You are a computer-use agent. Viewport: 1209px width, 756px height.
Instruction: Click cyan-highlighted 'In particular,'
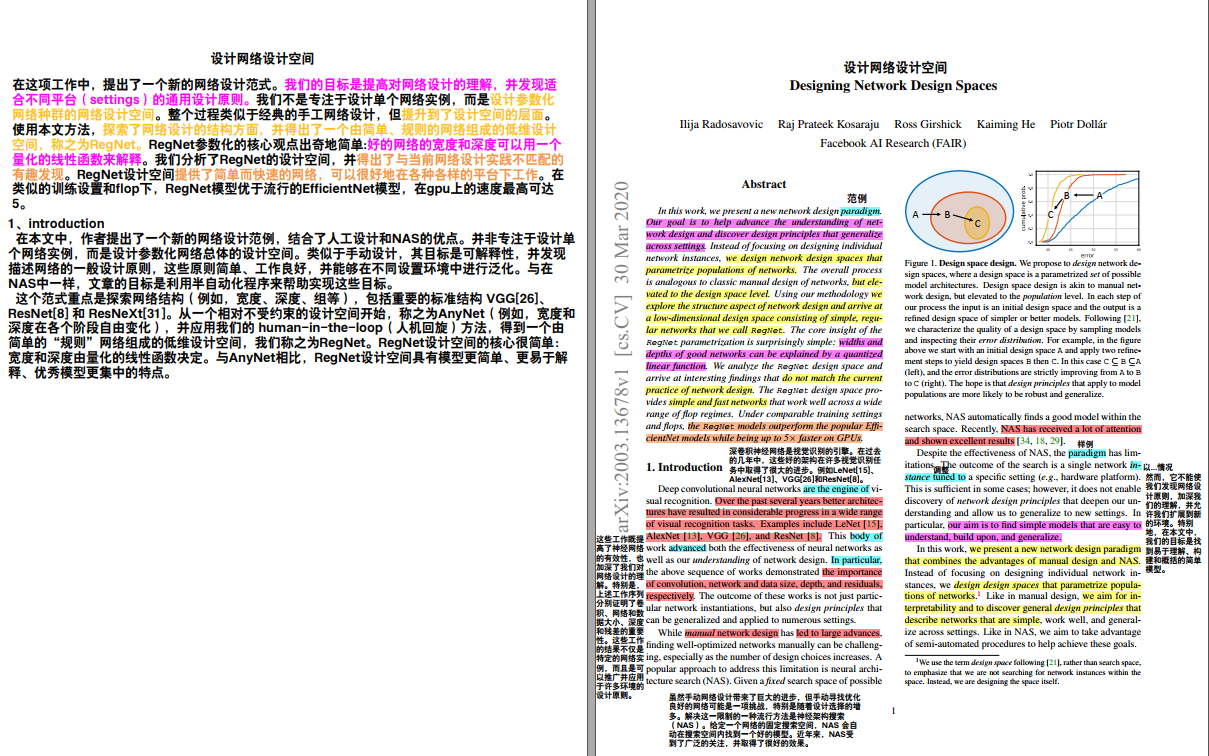pos(857,560)
